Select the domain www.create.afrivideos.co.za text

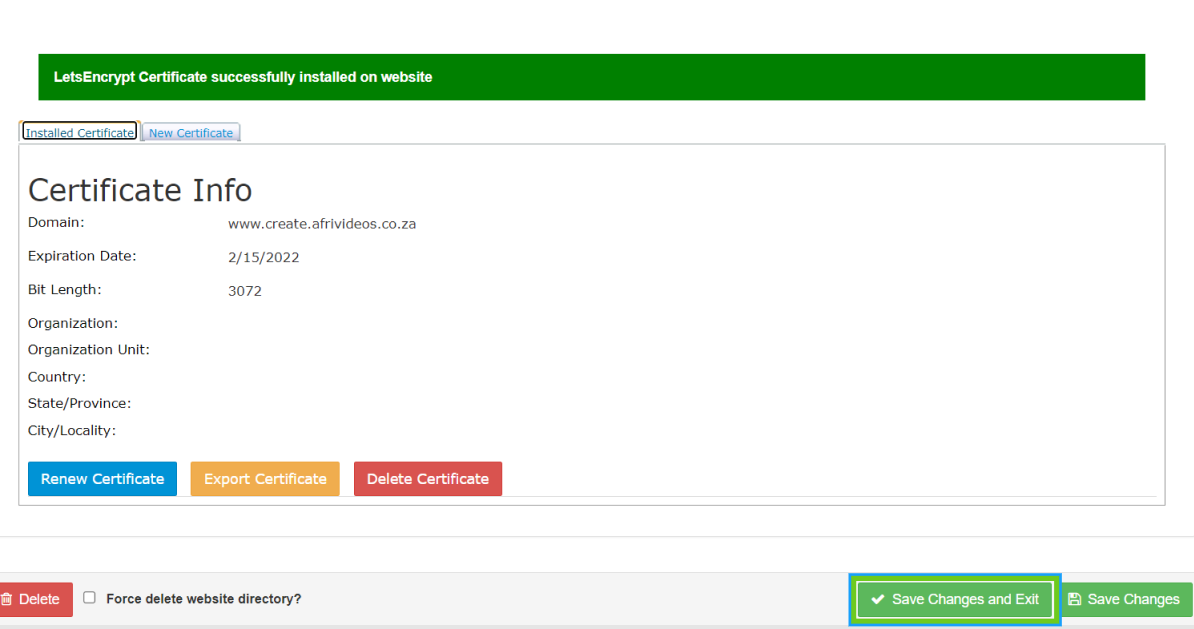322,224
